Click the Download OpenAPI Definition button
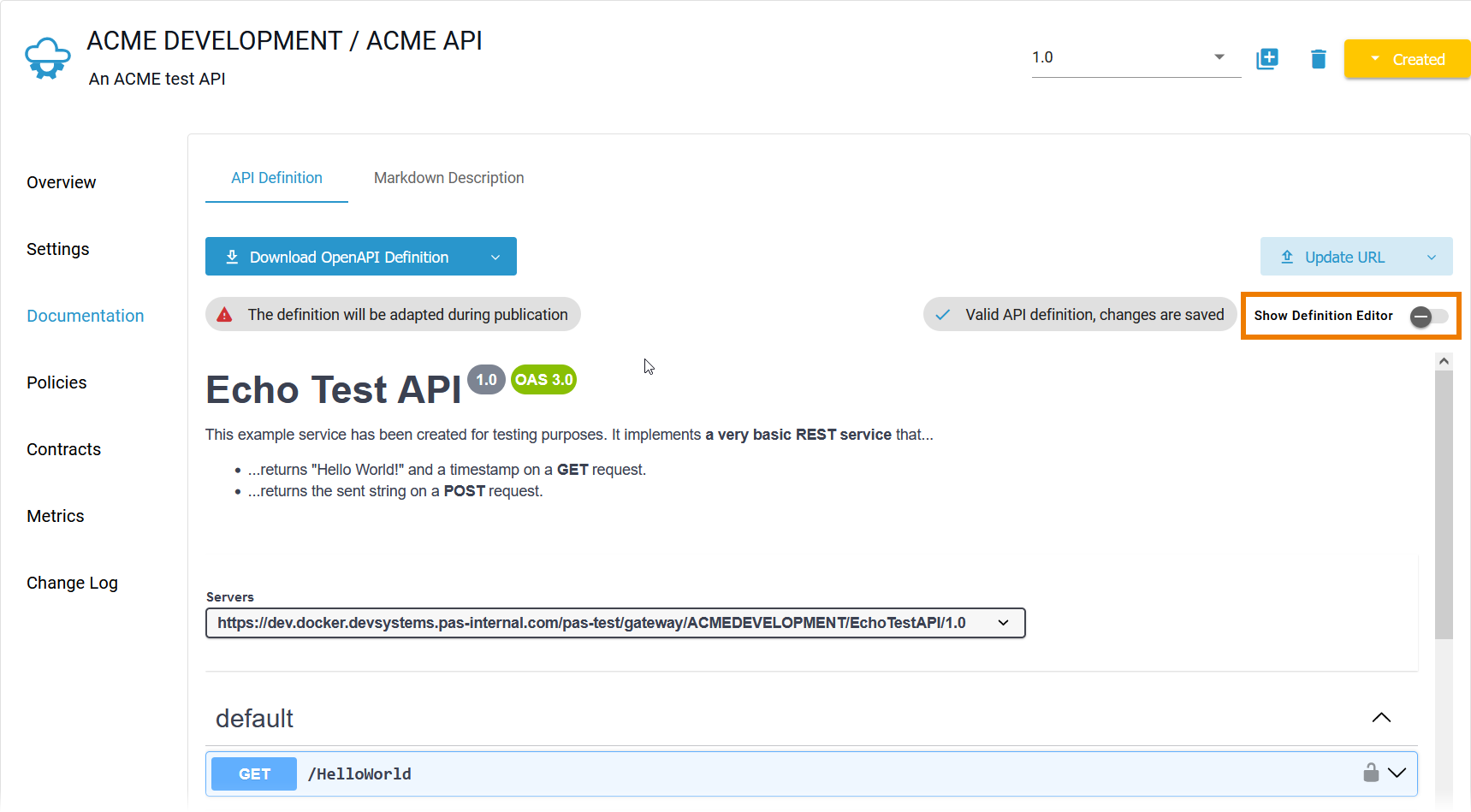1471x812 pixels. (x=348, y=258)
